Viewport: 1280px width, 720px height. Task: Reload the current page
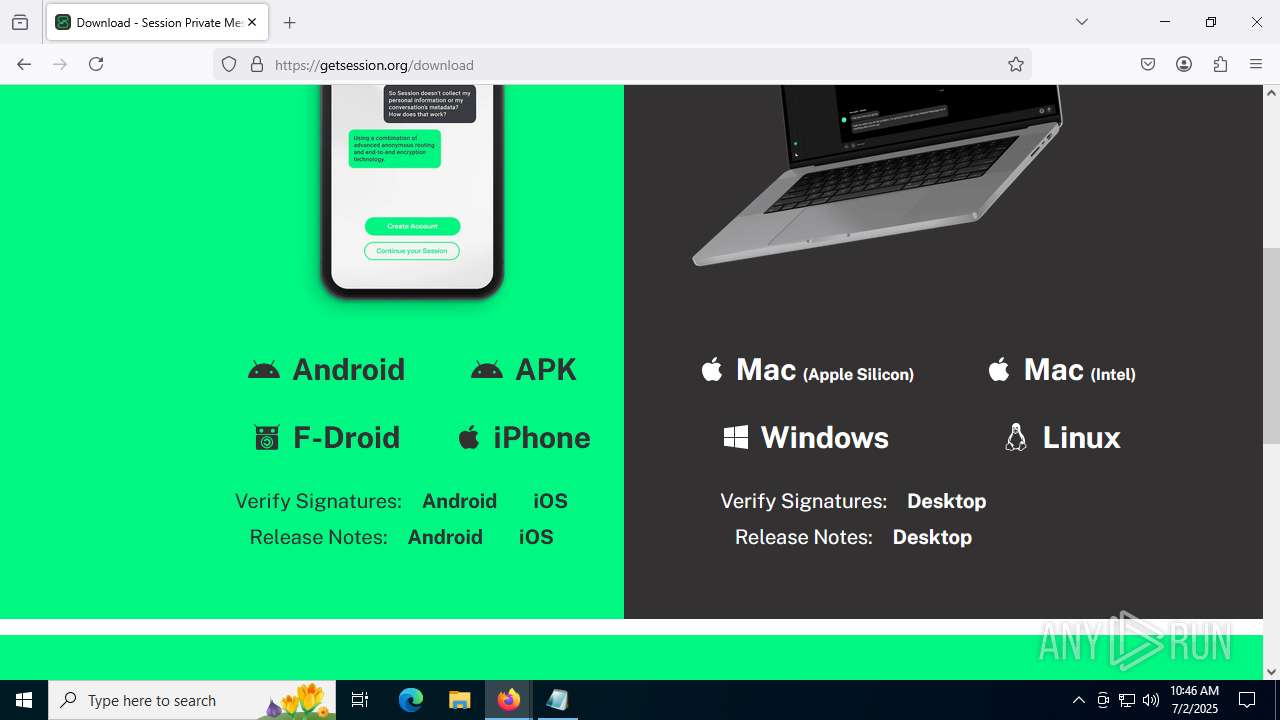(96, 64)
